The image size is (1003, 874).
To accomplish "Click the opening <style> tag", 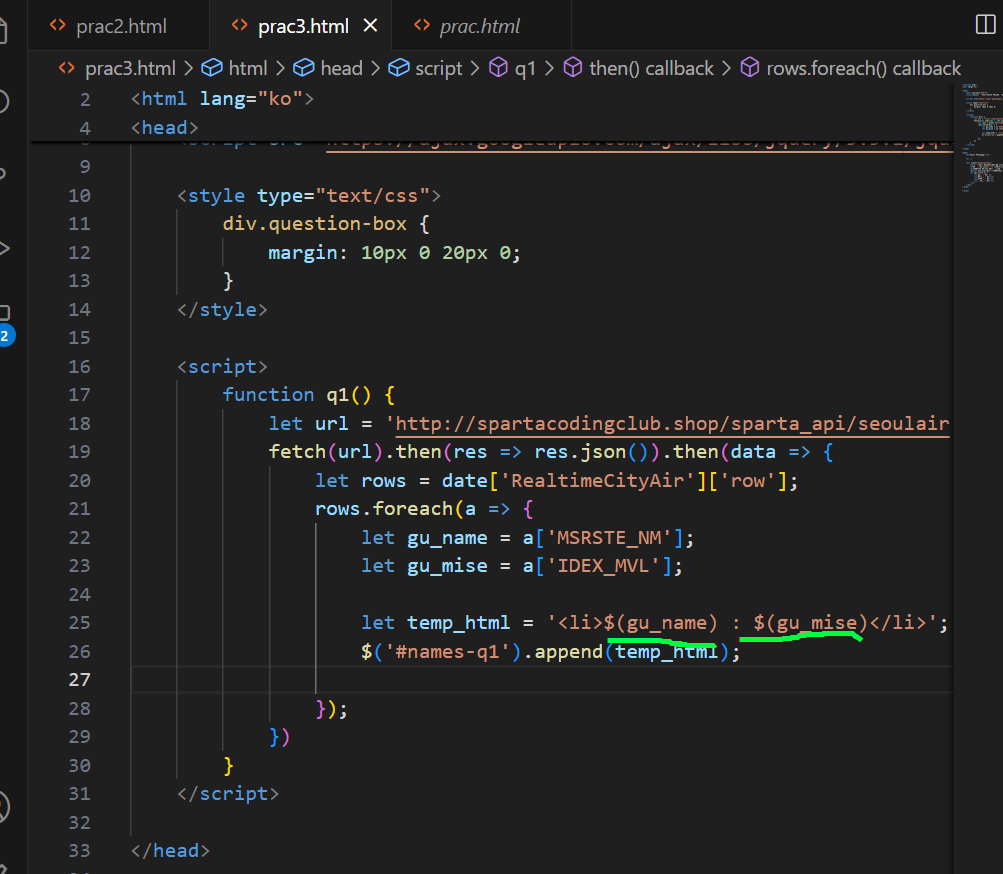I will [308, 195].
